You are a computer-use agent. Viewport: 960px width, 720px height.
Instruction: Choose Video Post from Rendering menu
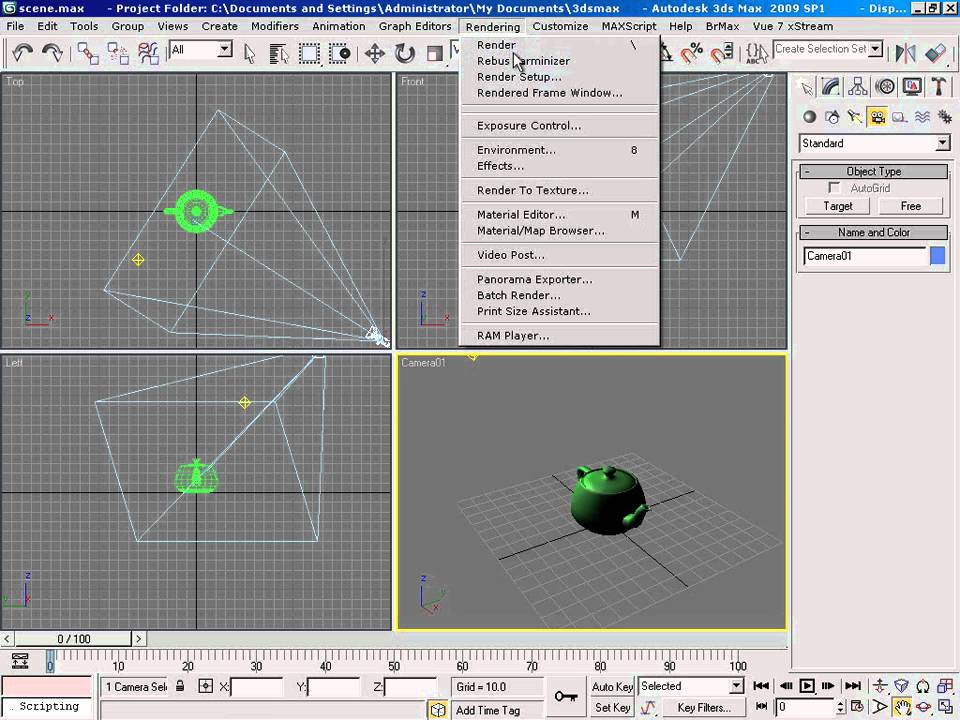pyautogui.click(x=559, y=255)
